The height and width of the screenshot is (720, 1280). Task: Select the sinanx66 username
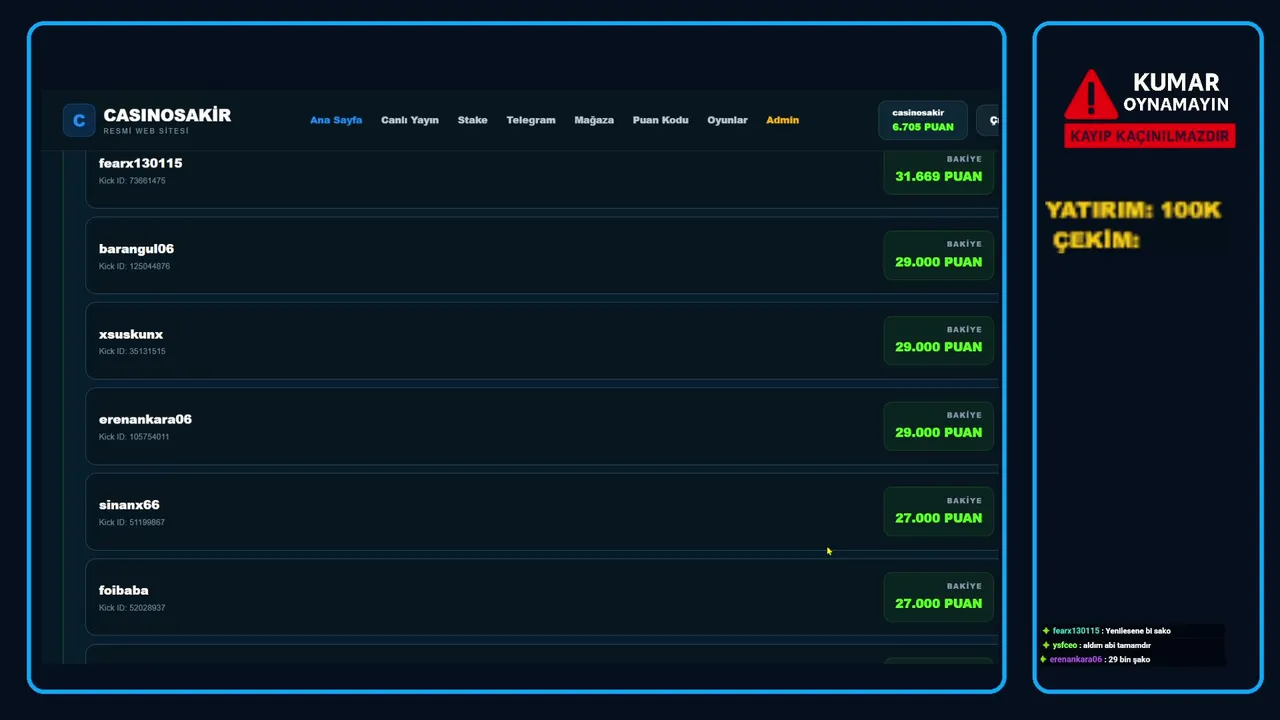click(x=129, y=505)
